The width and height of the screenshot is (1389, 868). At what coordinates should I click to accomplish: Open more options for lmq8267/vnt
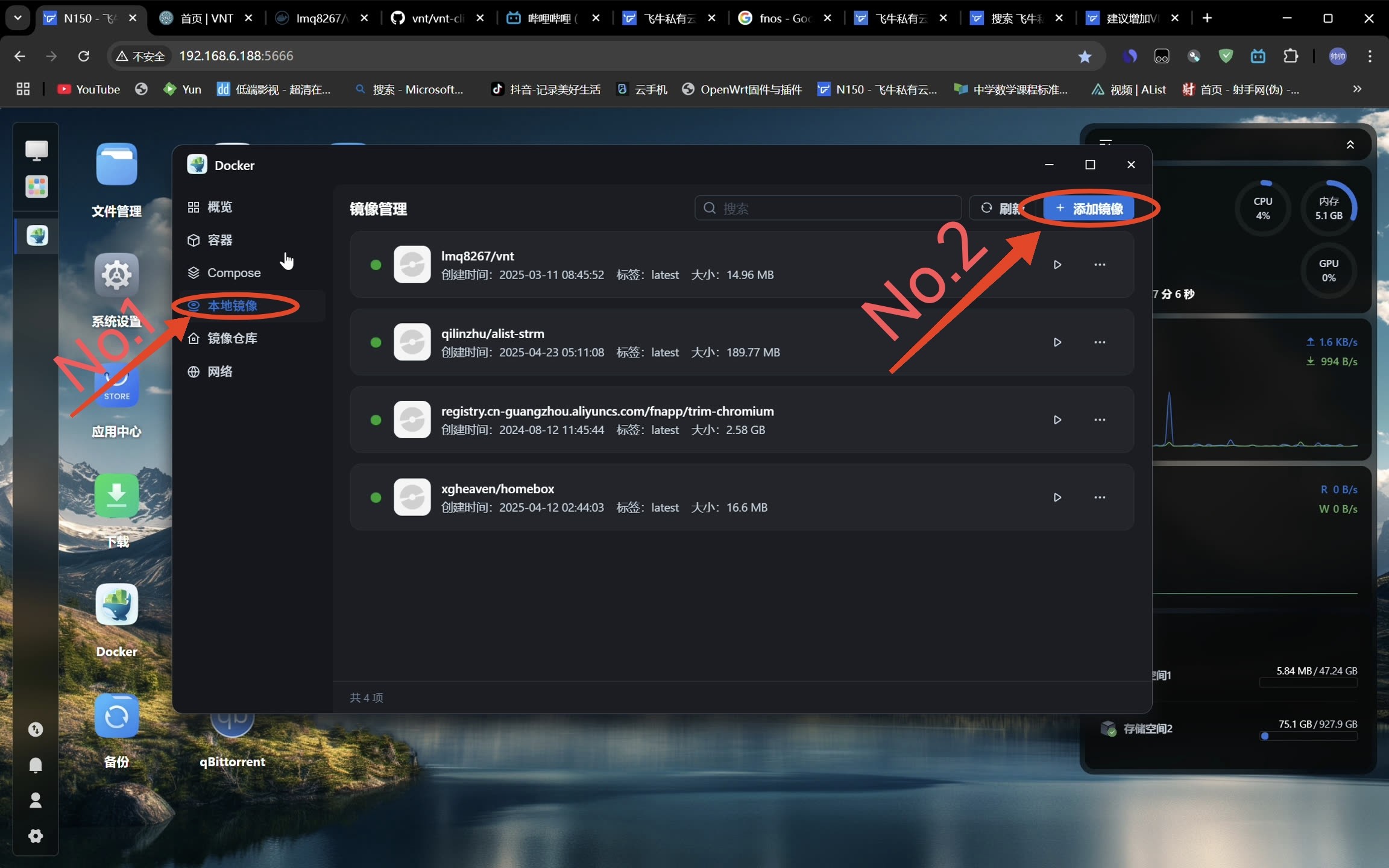pos(1100,265)
